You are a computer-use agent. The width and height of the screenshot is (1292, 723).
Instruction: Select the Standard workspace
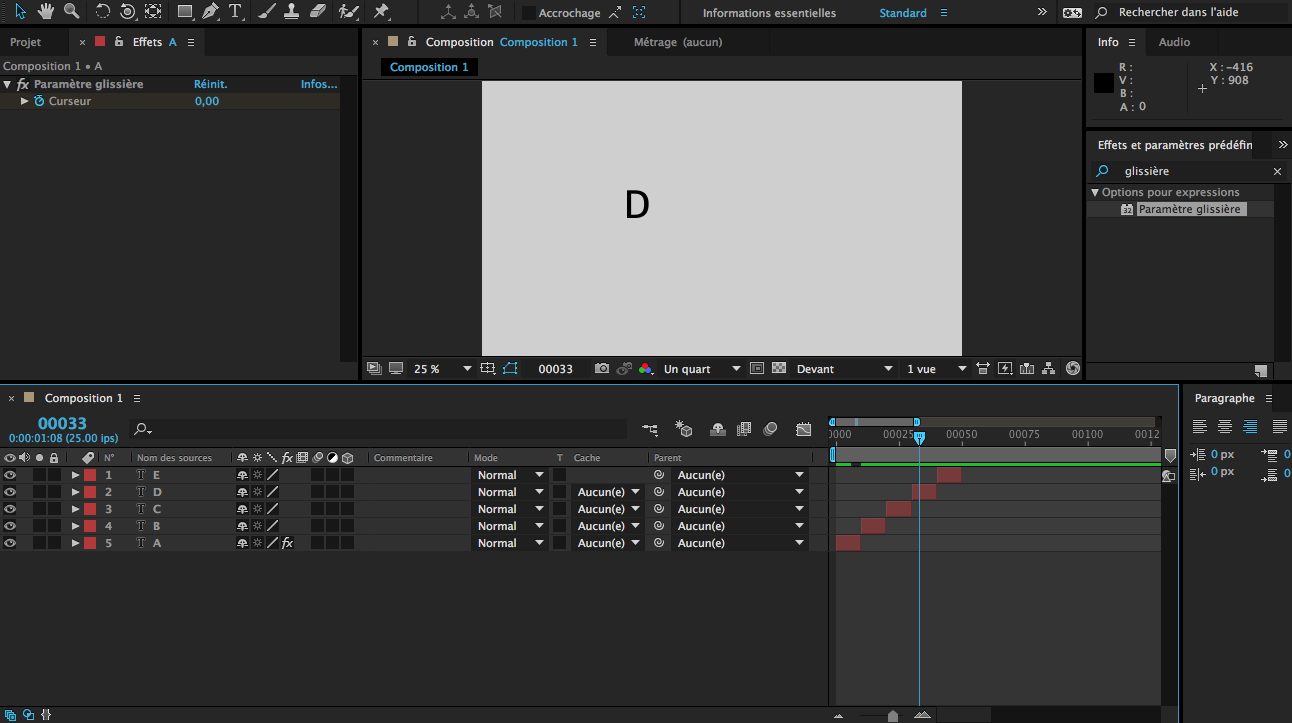[x=903, y=13]
